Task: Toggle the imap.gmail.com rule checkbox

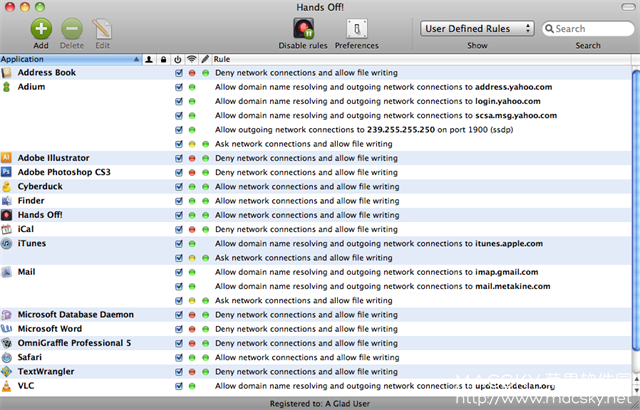Action: (178, 273)
